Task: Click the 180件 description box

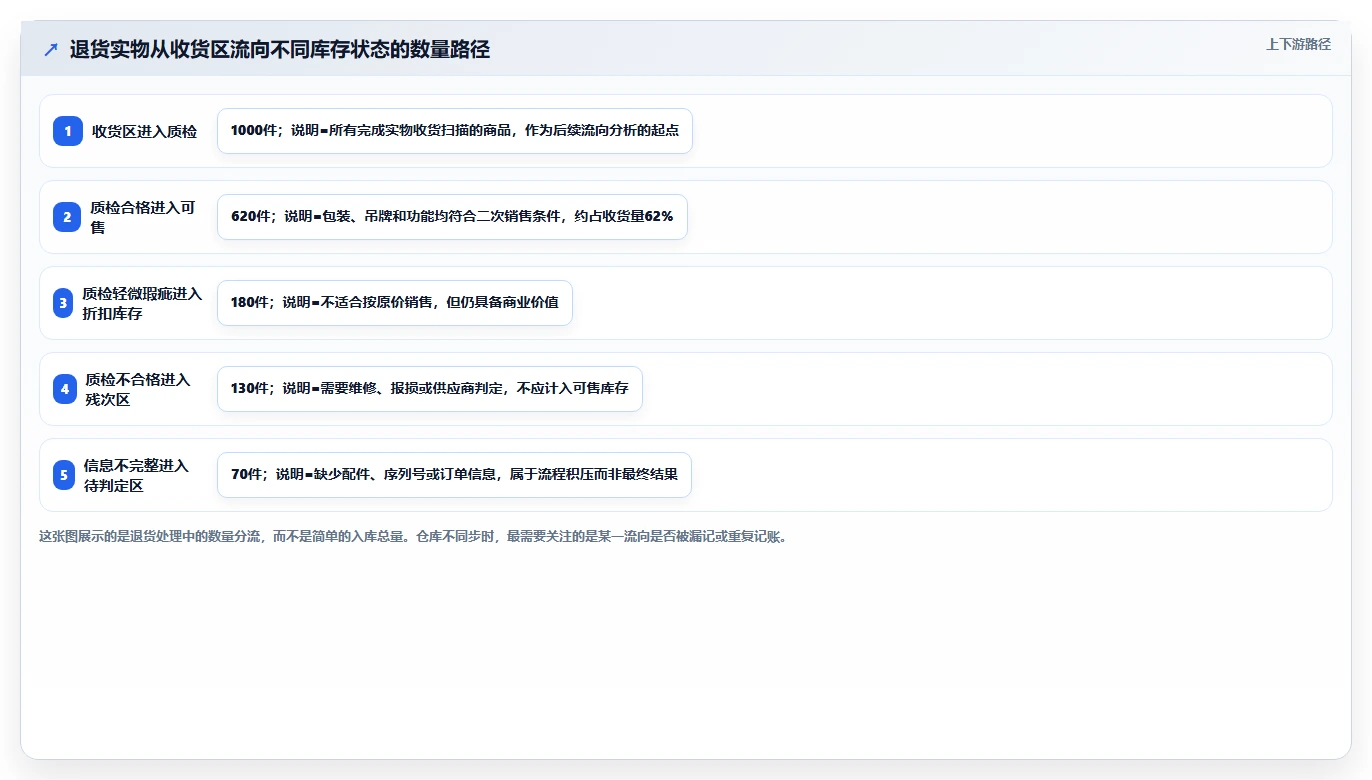Action: [x=395, y=303]
